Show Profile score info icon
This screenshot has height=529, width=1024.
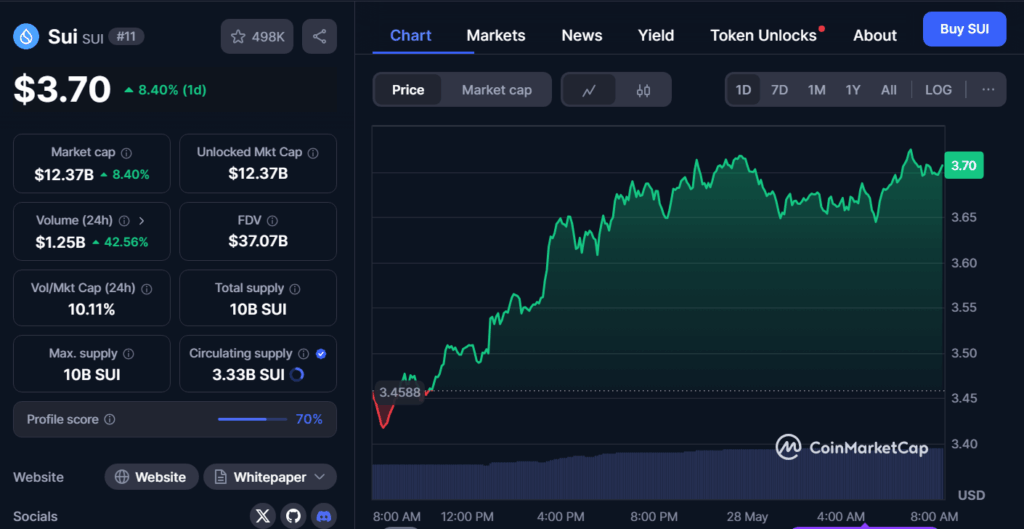tap(110, 419)
